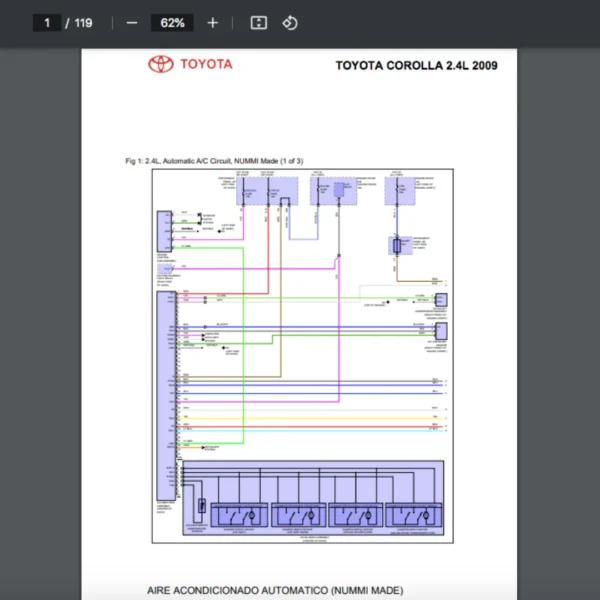Click the rotate counterclockwise icon
Image resolution: width=600 pixels, height=600 pixels.
tap(289, 23)
